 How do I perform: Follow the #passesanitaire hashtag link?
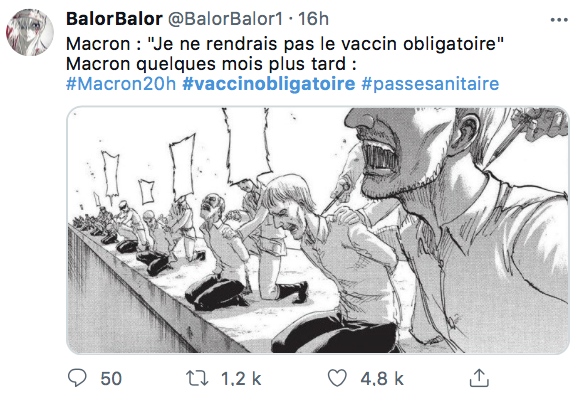pyautogui.click(x=430, y=84)
